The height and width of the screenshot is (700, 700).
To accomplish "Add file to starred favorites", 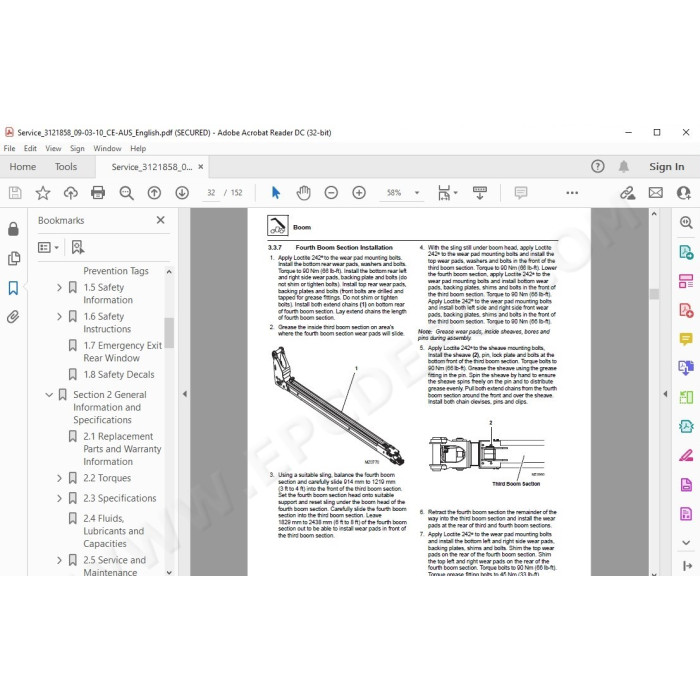I will click(x=43, y=193).
